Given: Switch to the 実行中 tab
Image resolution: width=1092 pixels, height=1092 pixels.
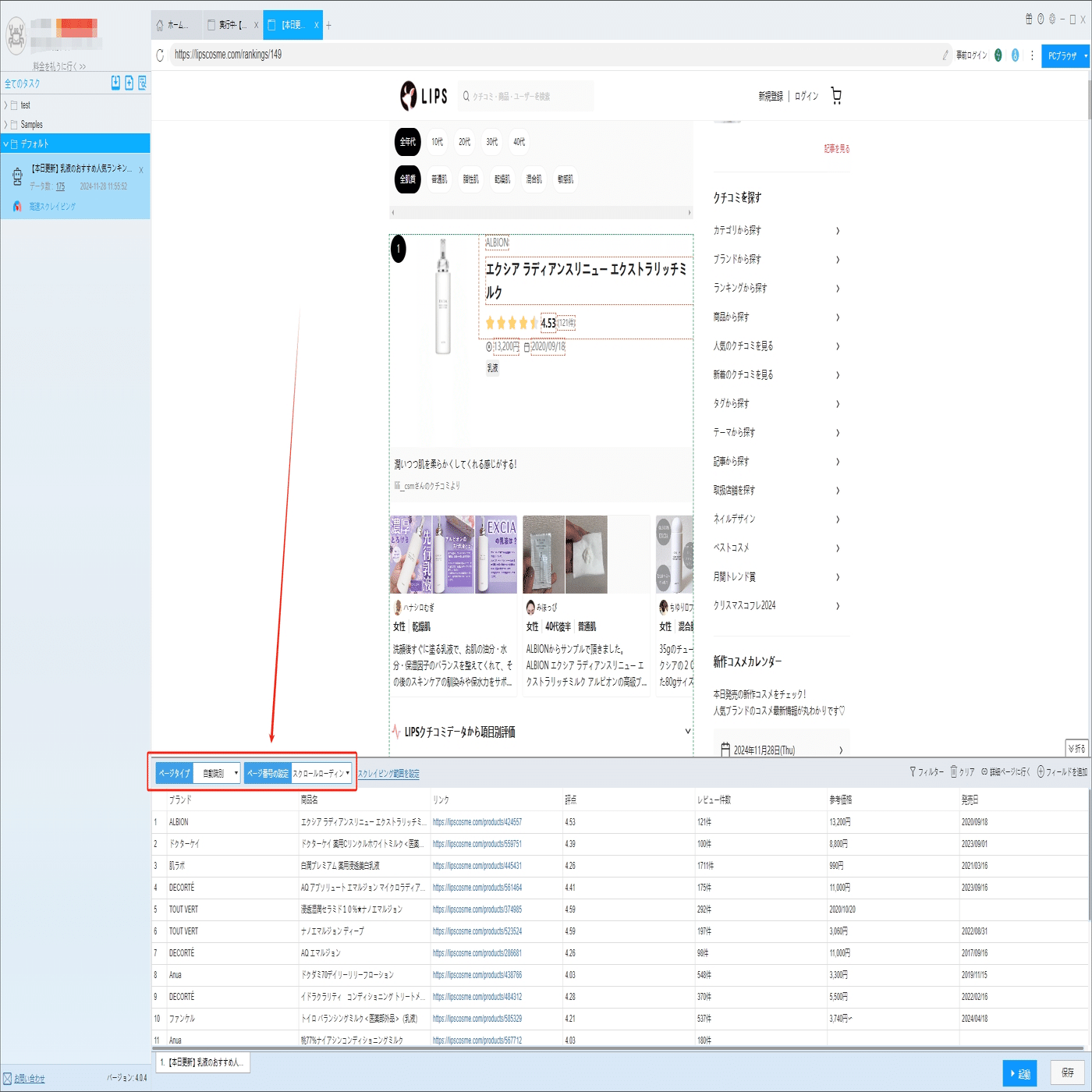Looking at the screenshot, I should pos(233,25).
